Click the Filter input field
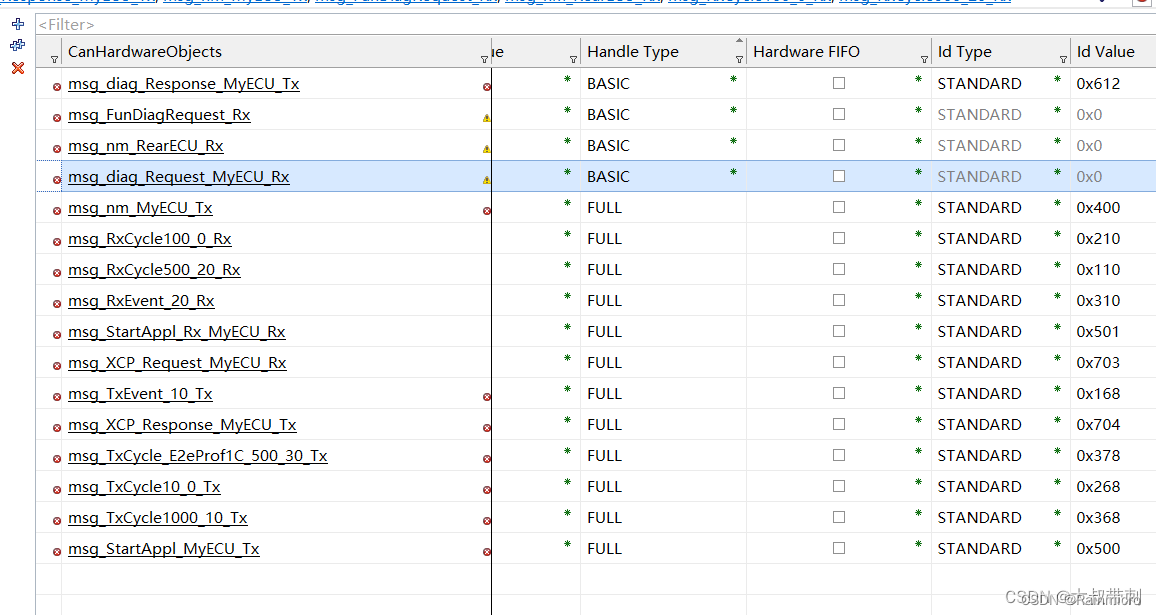 [596, 25]
